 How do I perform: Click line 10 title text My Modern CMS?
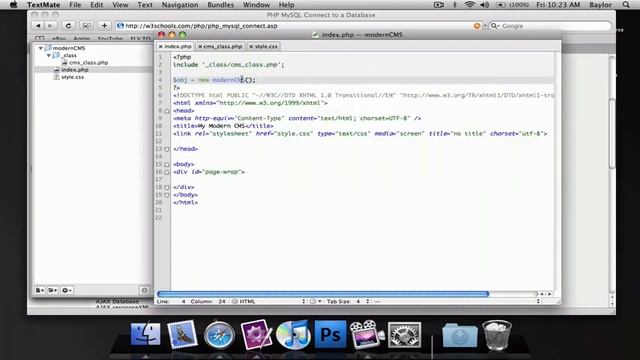pyautogui.click(x=222, y=126)
